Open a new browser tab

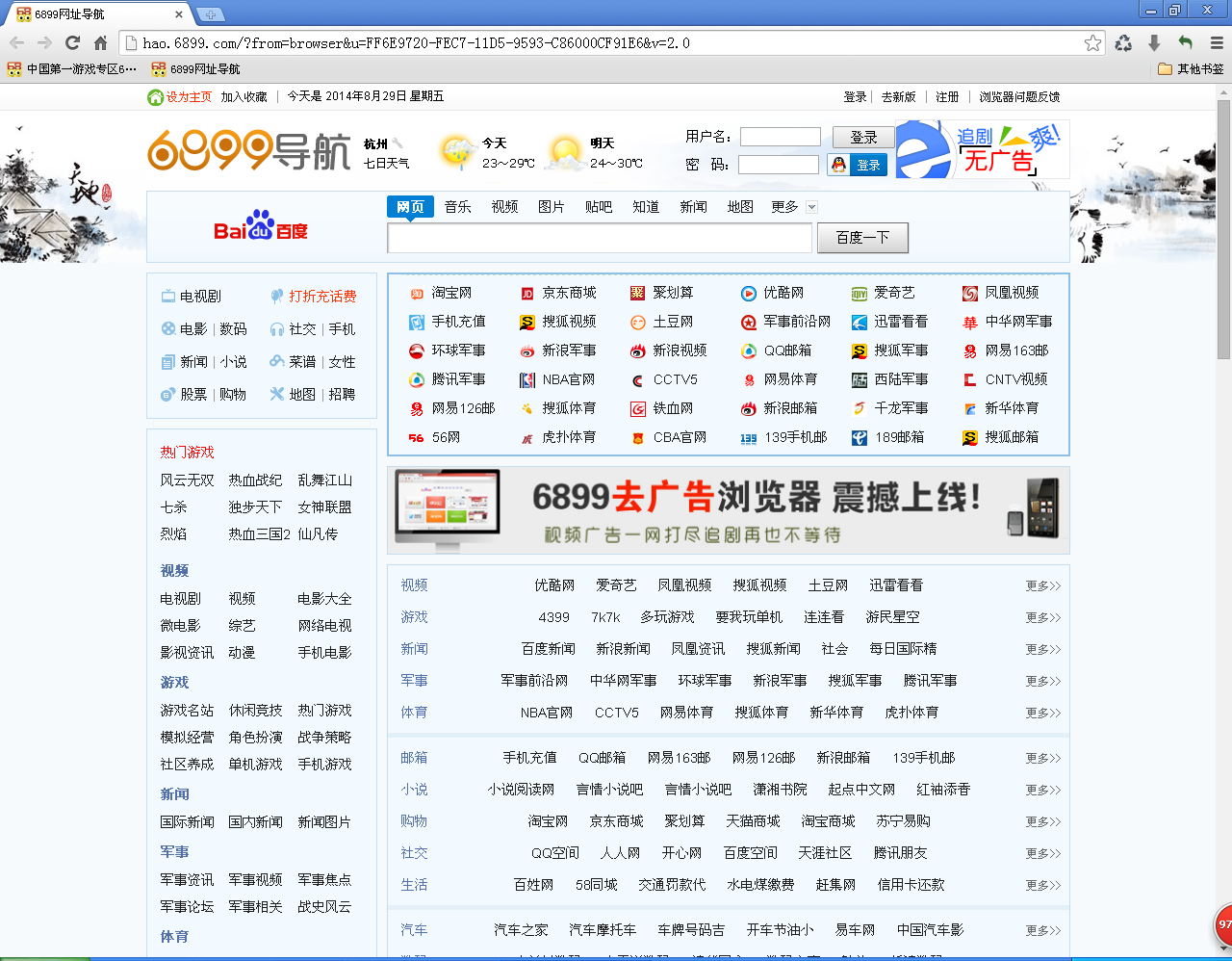pos(209,14)
